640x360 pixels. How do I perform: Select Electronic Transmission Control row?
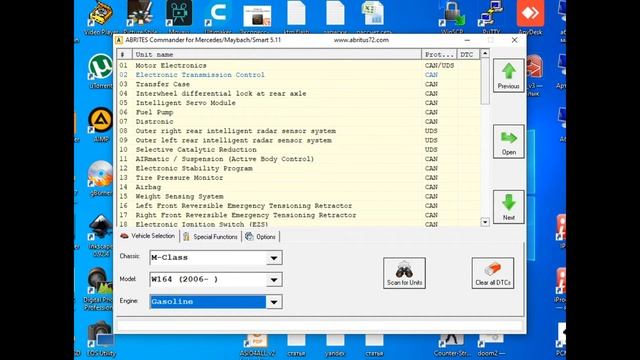(299, 75)
